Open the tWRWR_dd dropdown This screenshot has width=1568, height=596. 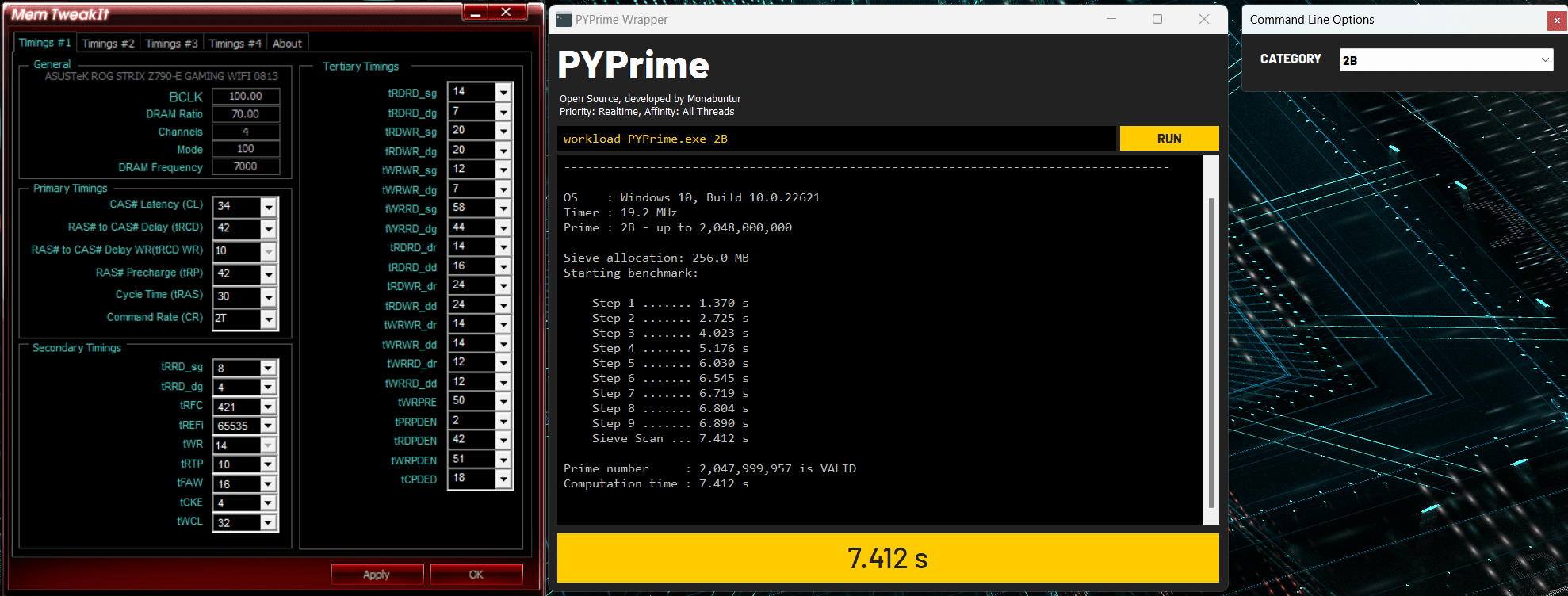pos(503,344)
